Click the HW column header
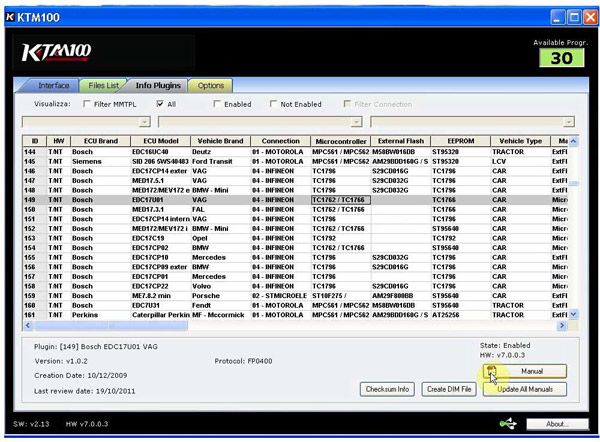This screenshot has height=442, width=600. (x=59, y=141)
